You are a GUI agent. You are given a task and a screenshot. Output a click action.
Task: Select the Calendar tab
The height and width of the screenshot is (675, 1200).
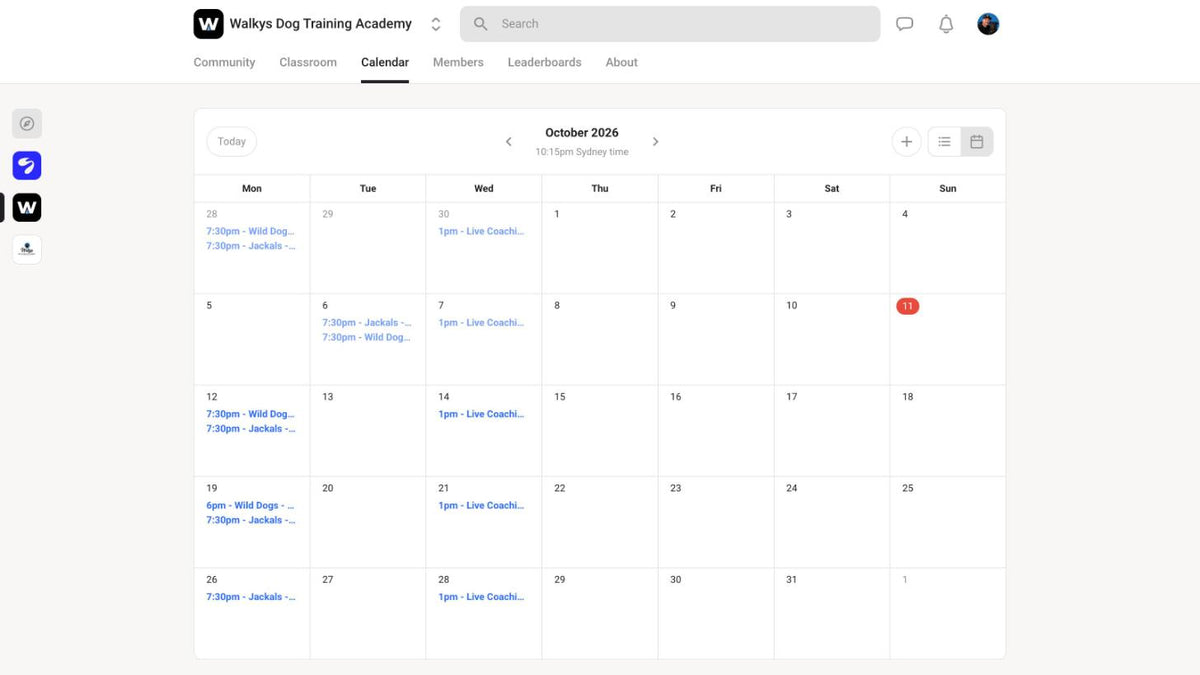point(385,62)
